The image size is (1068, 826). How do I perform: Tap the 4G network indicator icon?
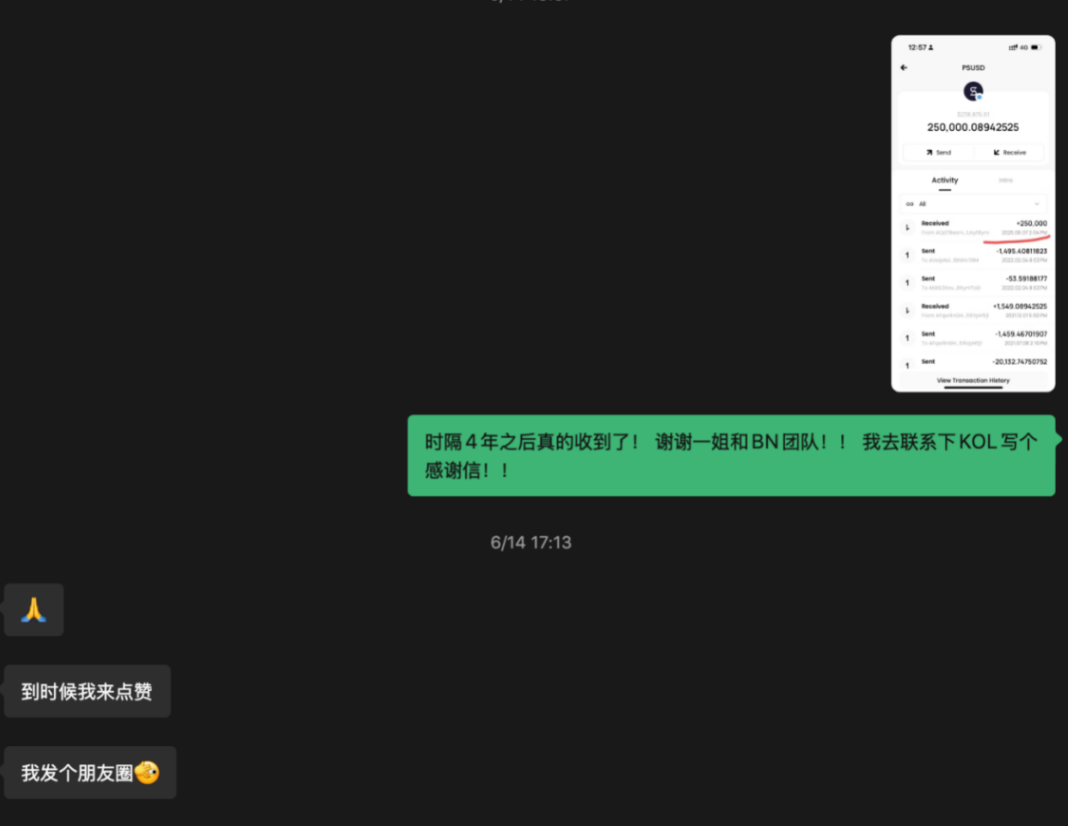tap(1023, 47)
